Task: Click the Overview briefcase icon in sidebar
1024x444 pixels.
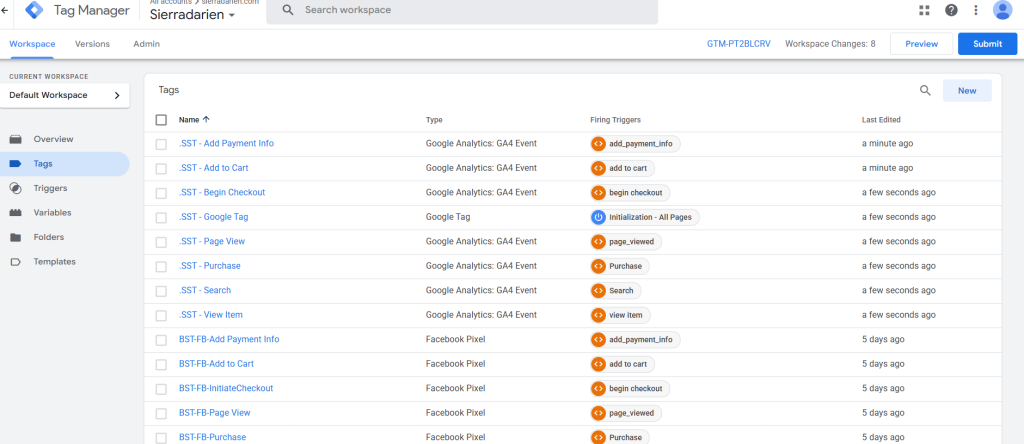Action: click(x=16, y=139)
